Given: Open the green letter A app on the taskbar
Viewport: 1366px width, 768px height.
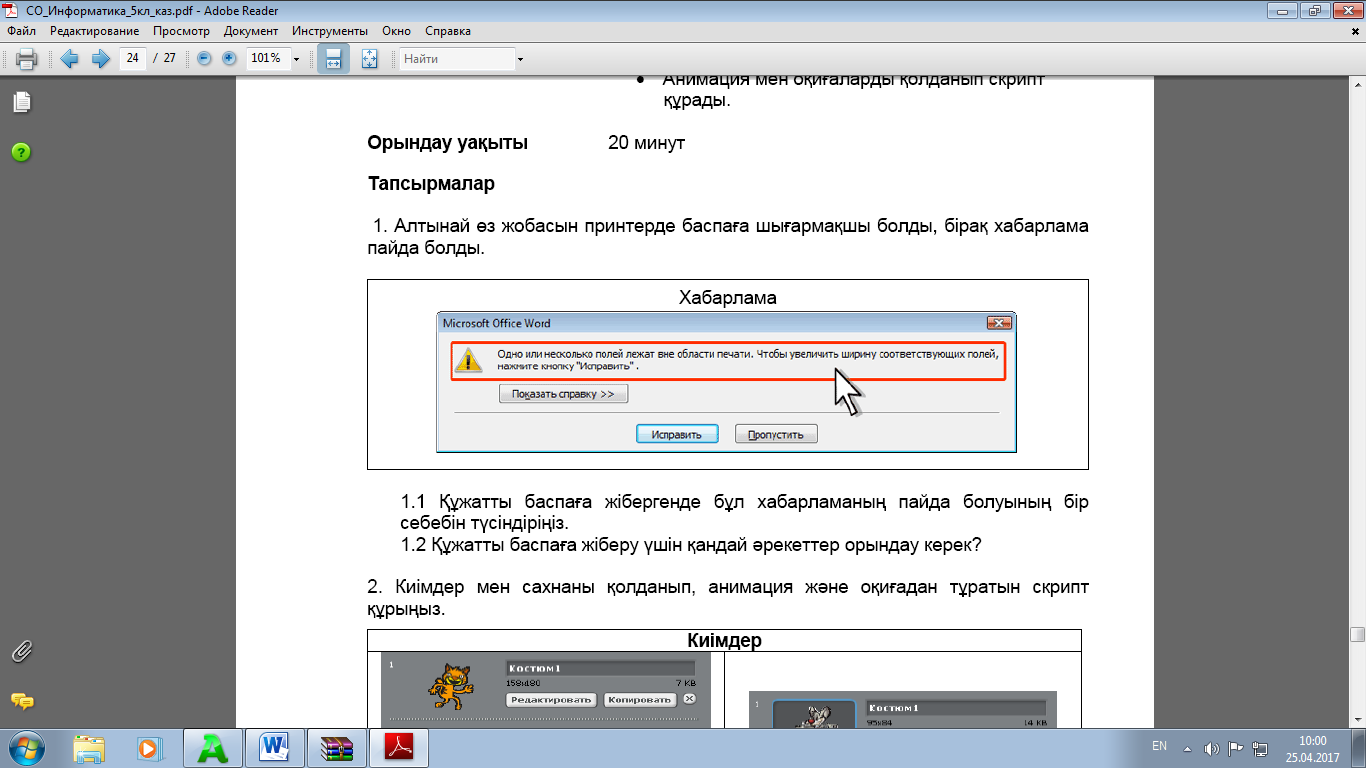Looking at the screenshot, I should pos(214,747).
